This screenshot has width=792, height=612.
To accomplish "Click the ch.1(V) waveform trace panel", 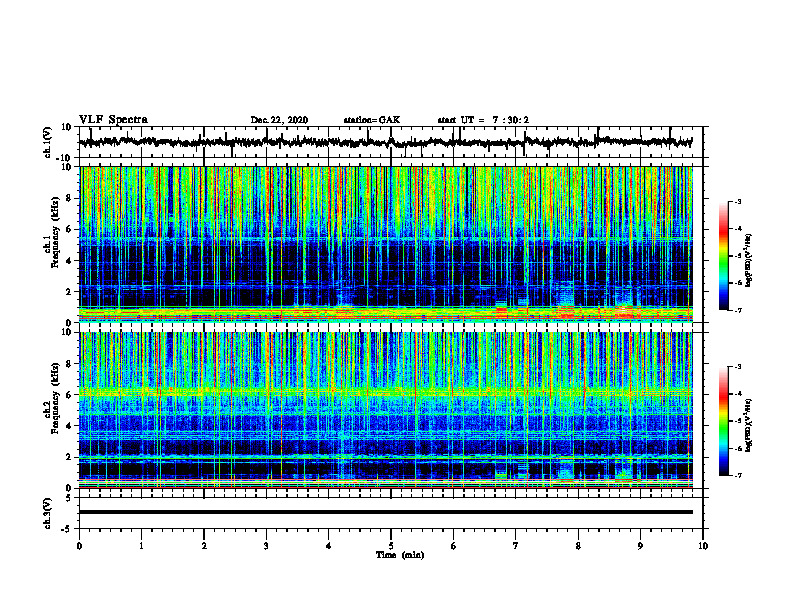I will coord(390,142).
